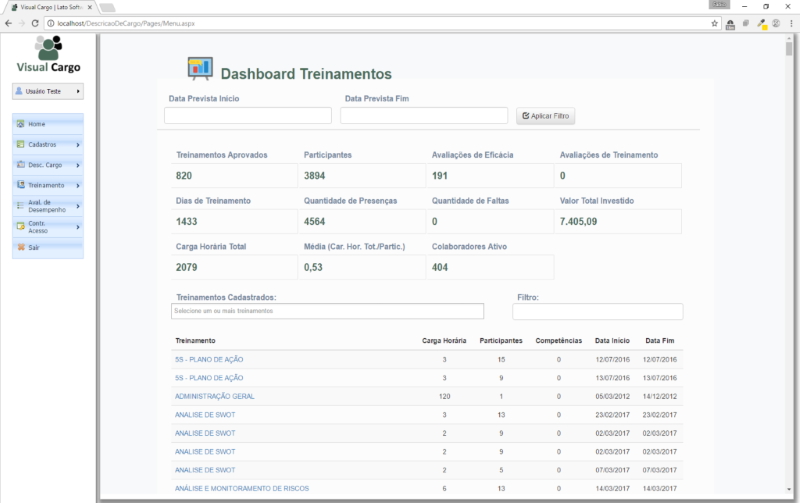Click the Carga Horária column header
The image size is (800, 503).
tap(444, 340)
